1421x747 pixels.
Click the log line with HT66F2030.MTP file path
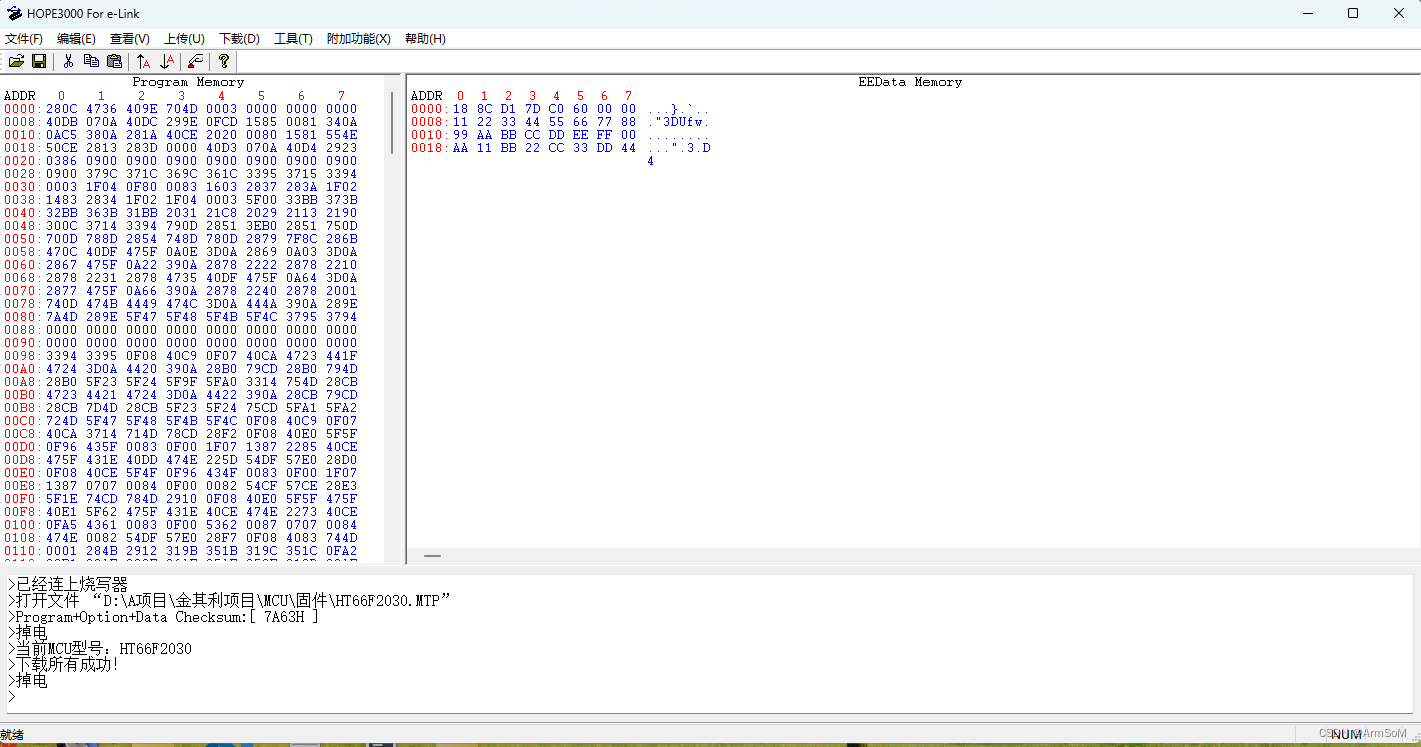coord(229,601)
